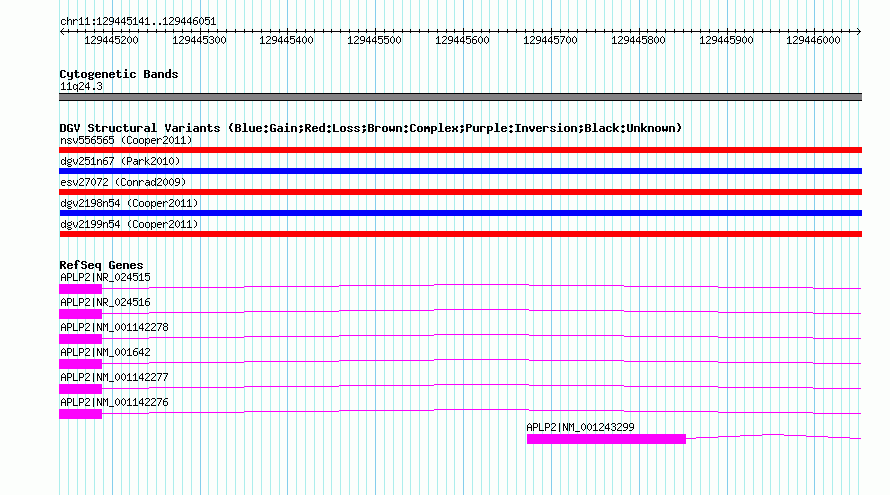Screen dimensions: 890x495
Task: Select ruler position 129445600
Action: 462,40
